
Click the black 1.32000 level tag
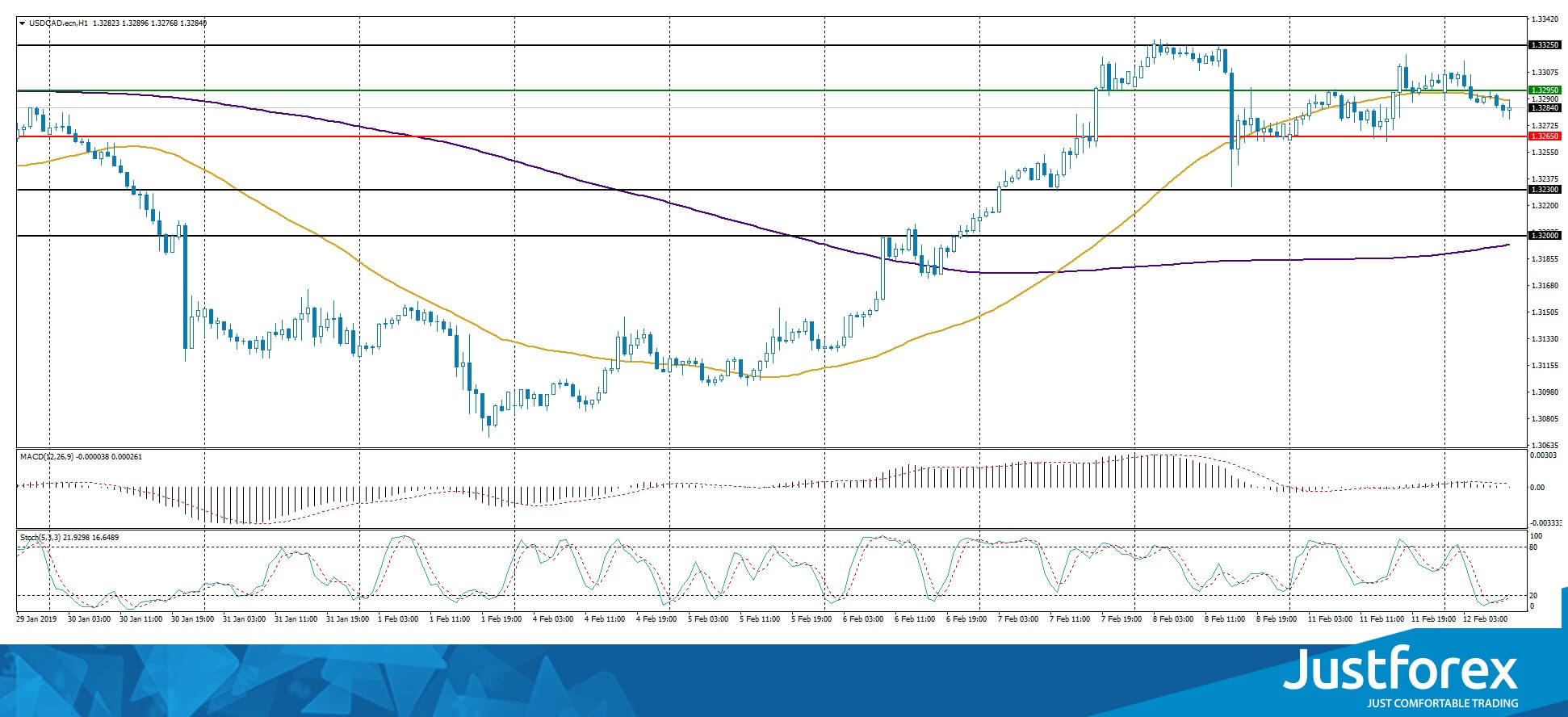point(1545,235)
